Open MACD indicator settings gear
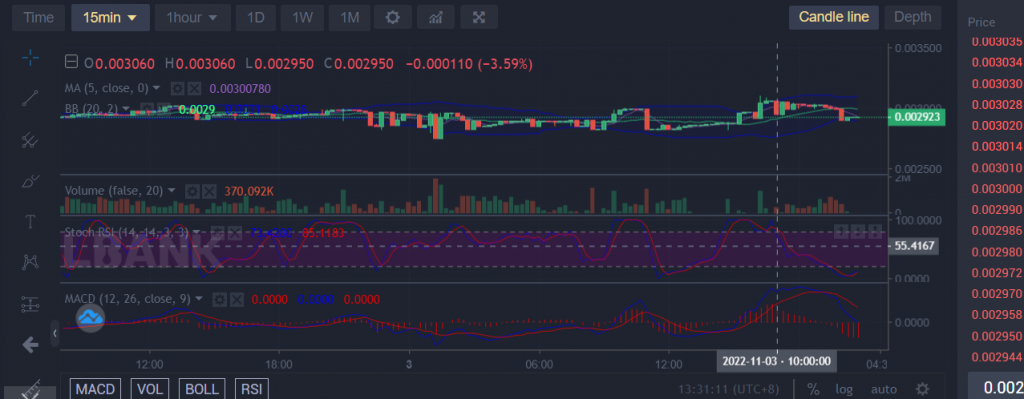This screenshot has height=399, width=1024. point(219,299)
